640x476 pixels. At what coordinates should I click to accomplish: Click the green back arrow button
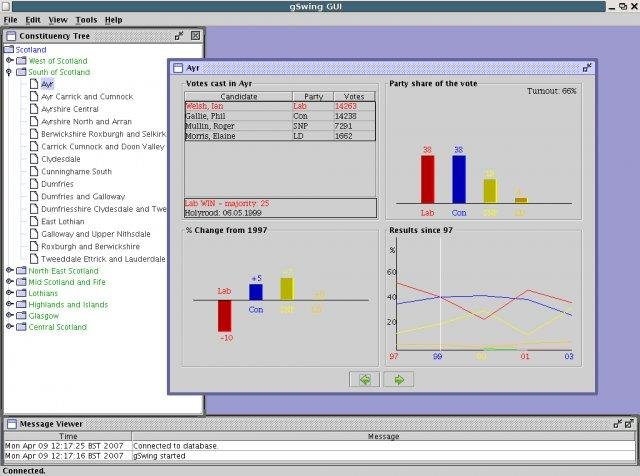tap(364, 380)
